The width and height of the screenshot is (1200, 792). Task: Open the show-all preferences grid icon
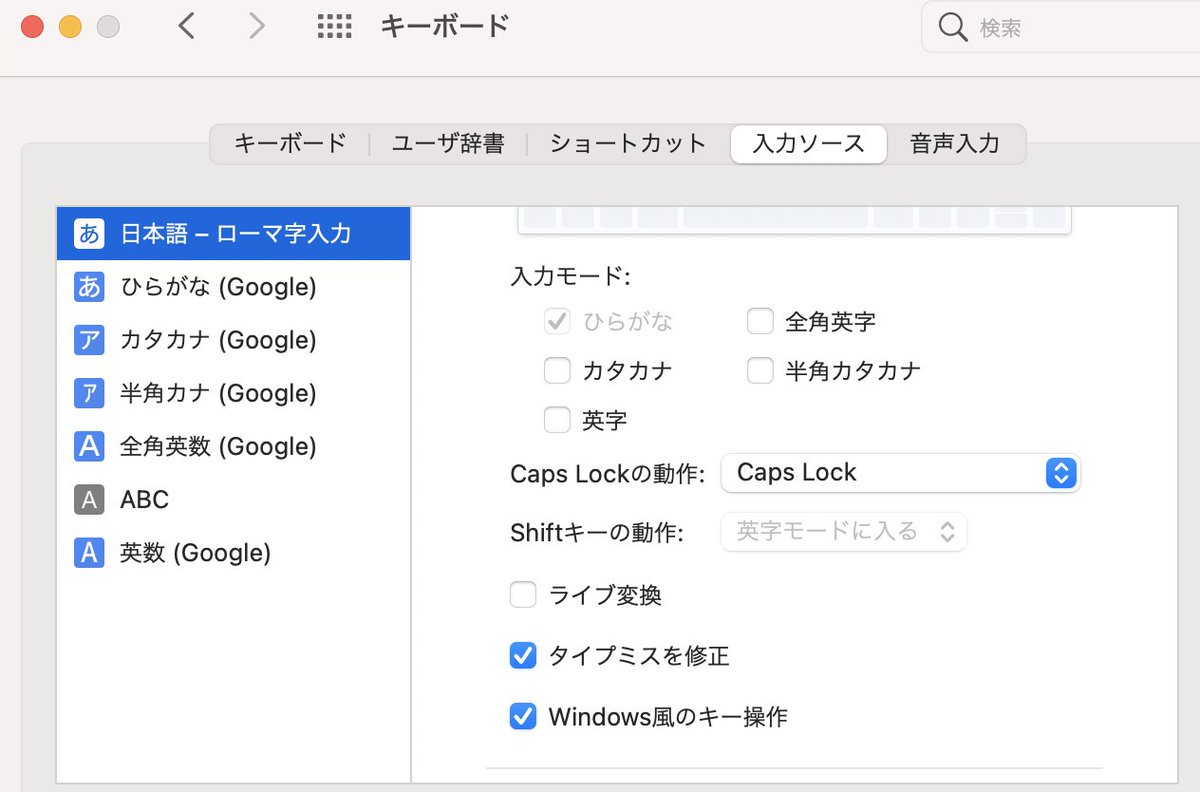335,27
